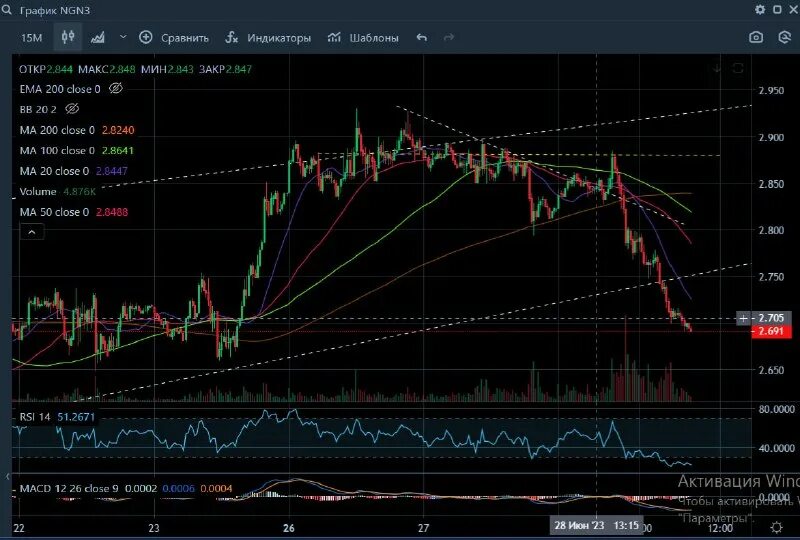Expand the chart type dropdown arrow
The image size is (800, 540).
(x=123, y=37)
